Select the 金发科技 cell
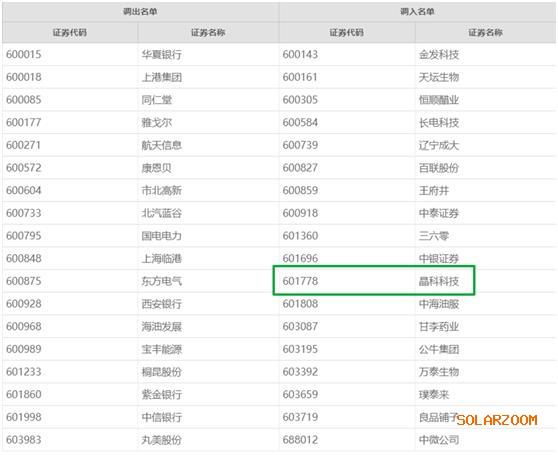 pyautogui.click(x=439, y=55)
